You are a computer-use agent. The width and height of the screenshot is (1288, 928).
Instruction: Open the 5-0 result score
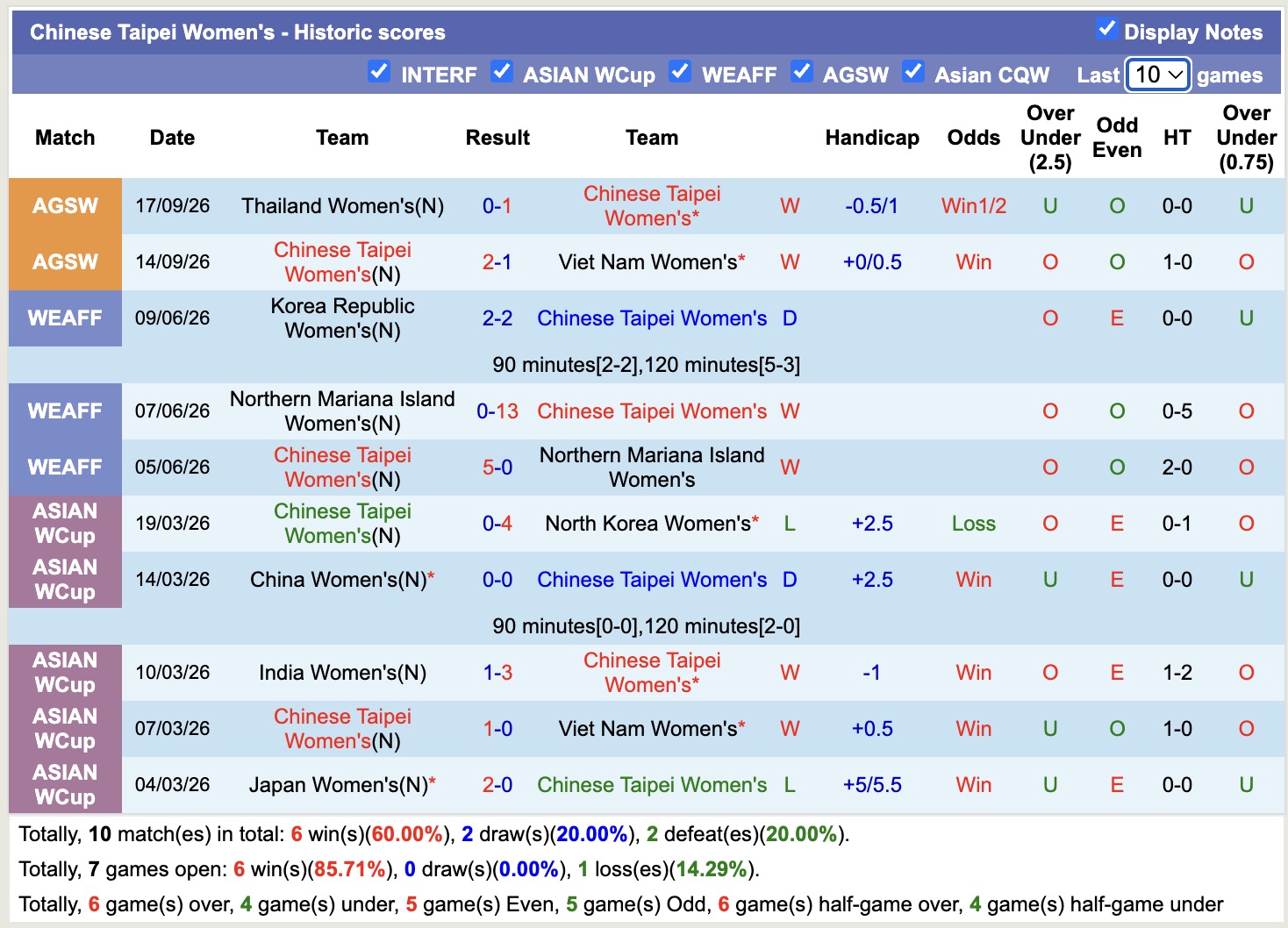(x=497, y=468)
